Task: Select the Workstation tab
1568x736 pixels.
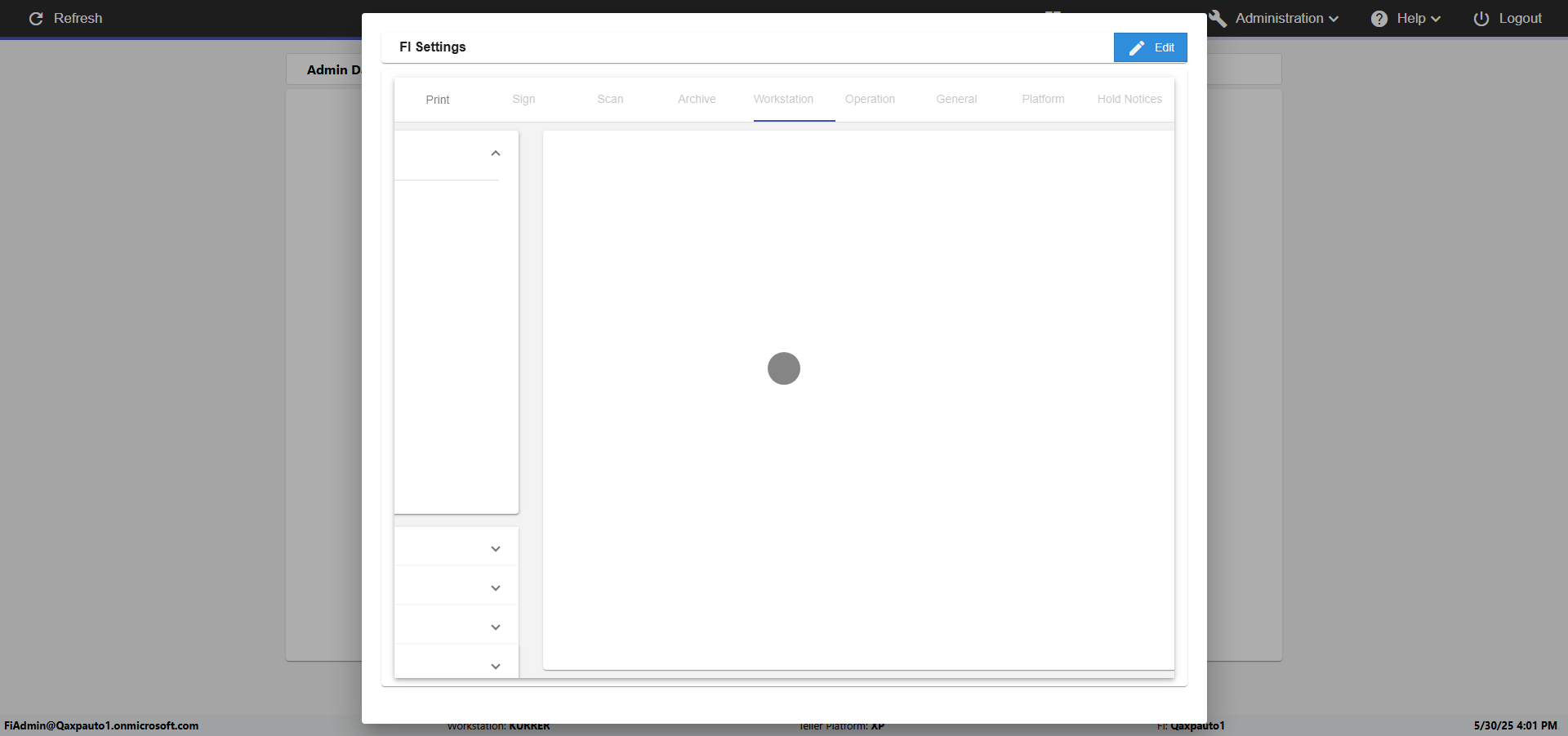Action: click(x=783, y=100)
